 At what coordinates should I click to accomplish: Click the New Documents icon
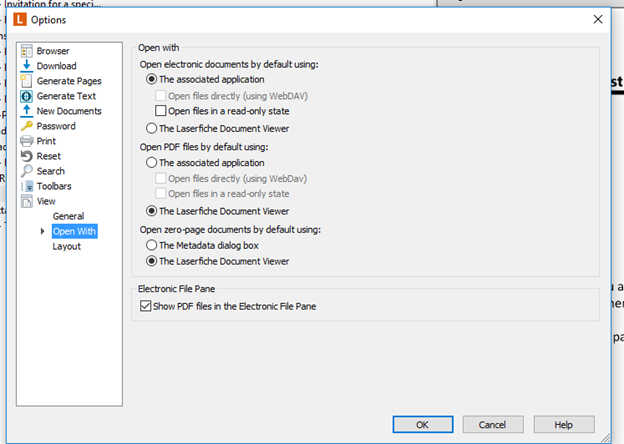point(26,111)
